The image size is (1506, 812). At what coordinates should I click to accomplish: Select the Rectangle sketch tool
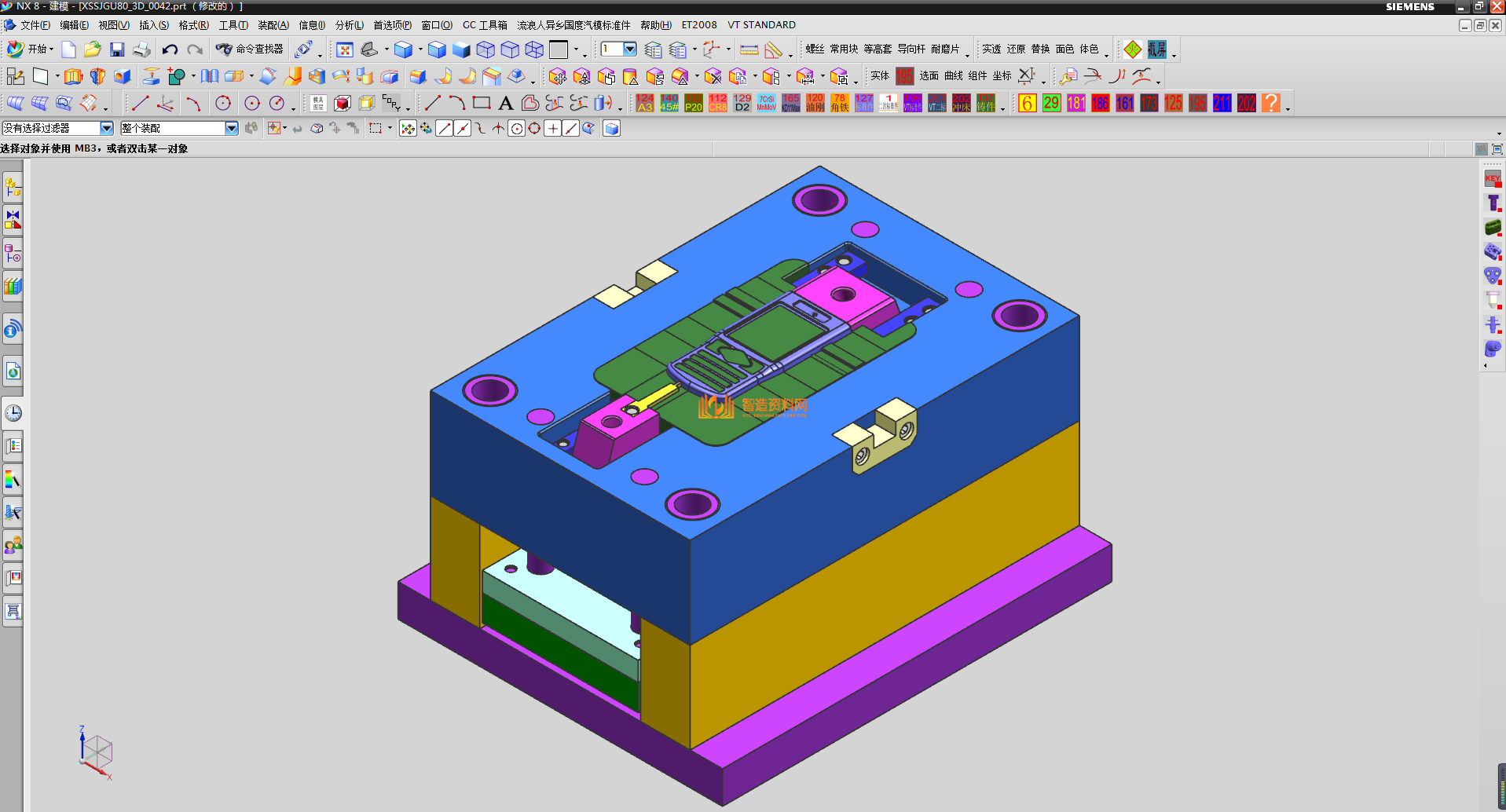click(x=482, y=103)
